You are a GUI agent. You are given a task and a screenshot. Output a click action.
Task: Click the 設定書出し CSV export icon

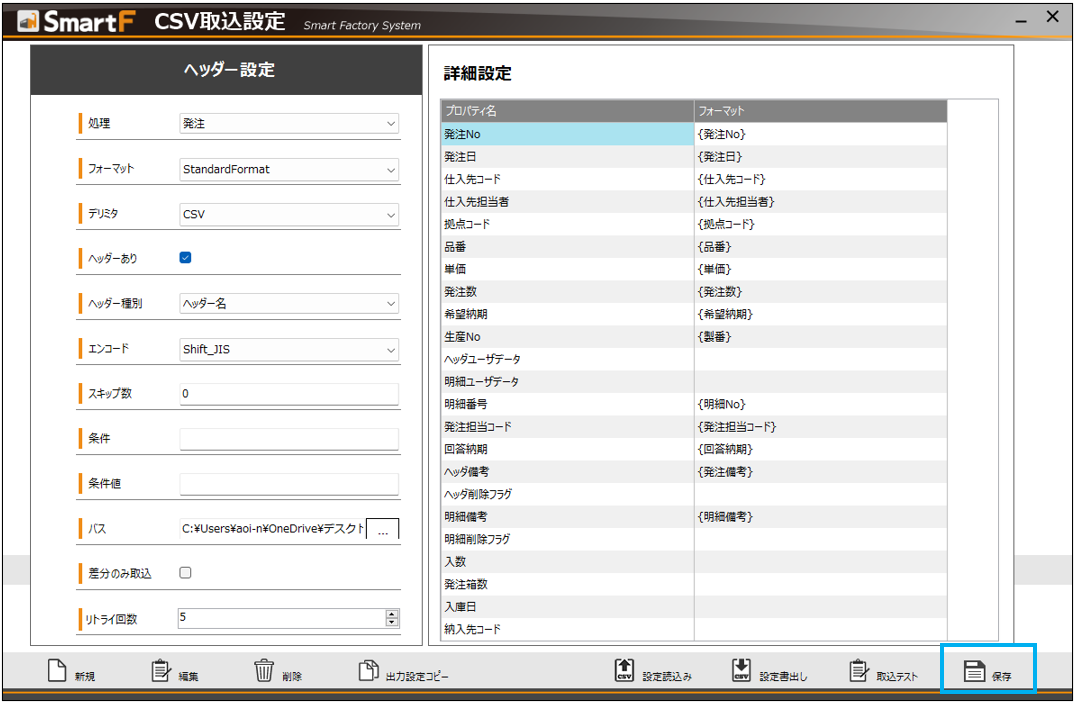(x=741, y=671)
